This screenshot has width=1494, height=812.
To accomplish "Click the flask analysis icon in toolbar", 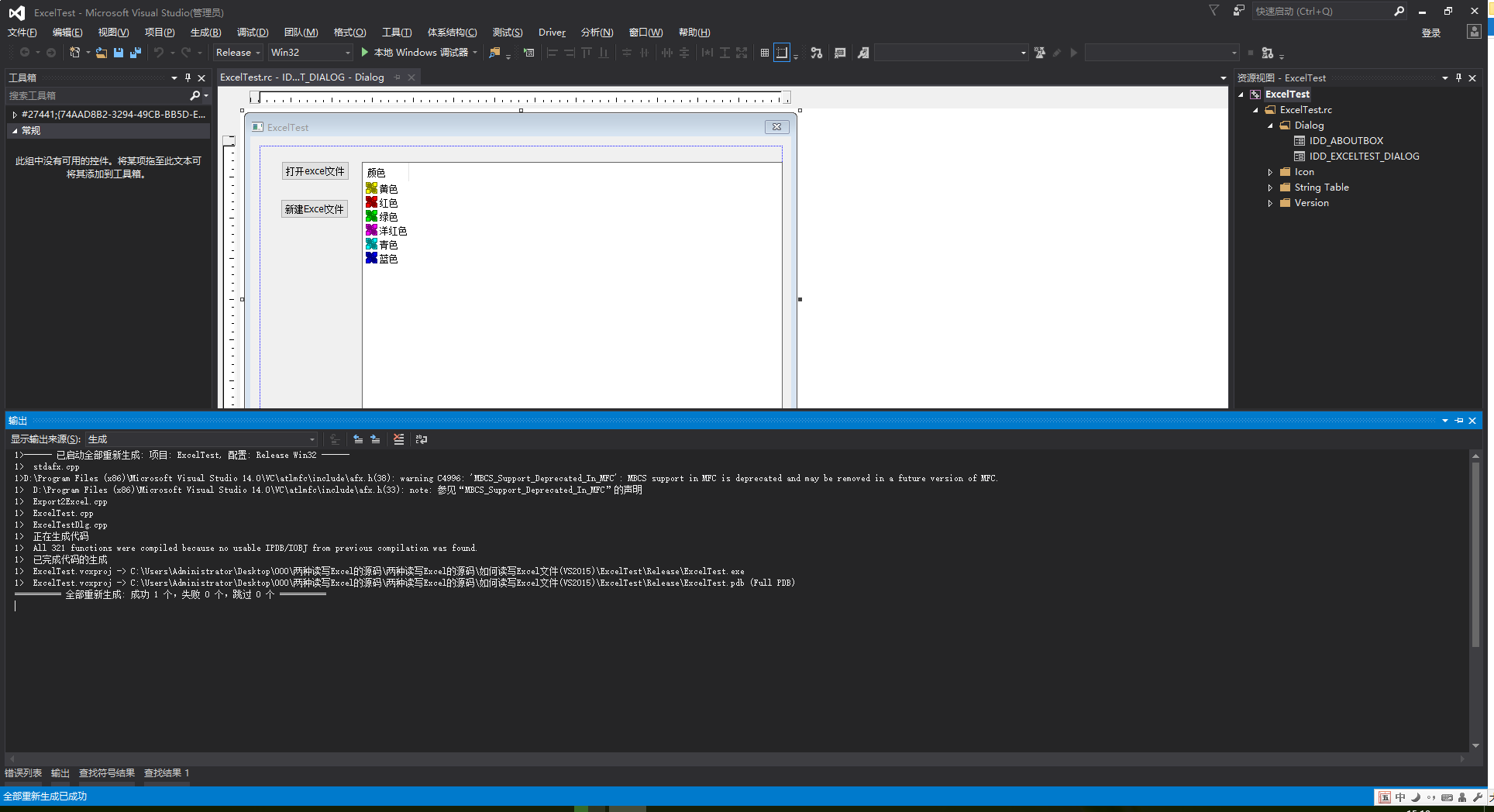I will pyautogui.click(x=1040, y=53).
